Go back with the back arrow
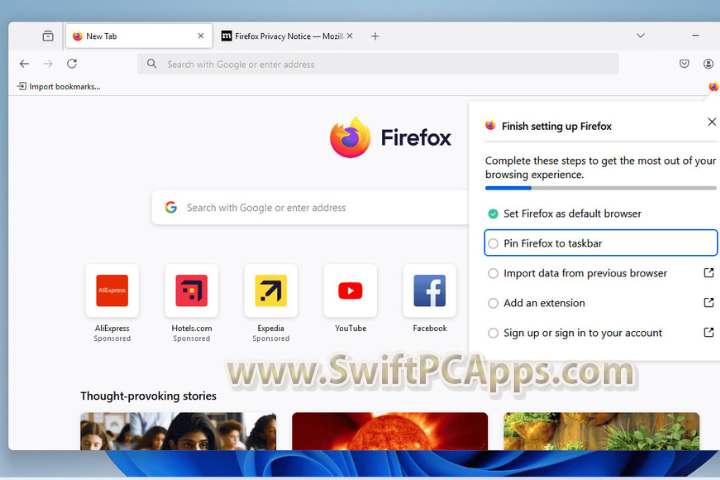Image resolution: width=720 pixels, height=480 pixels. (24, 64)
